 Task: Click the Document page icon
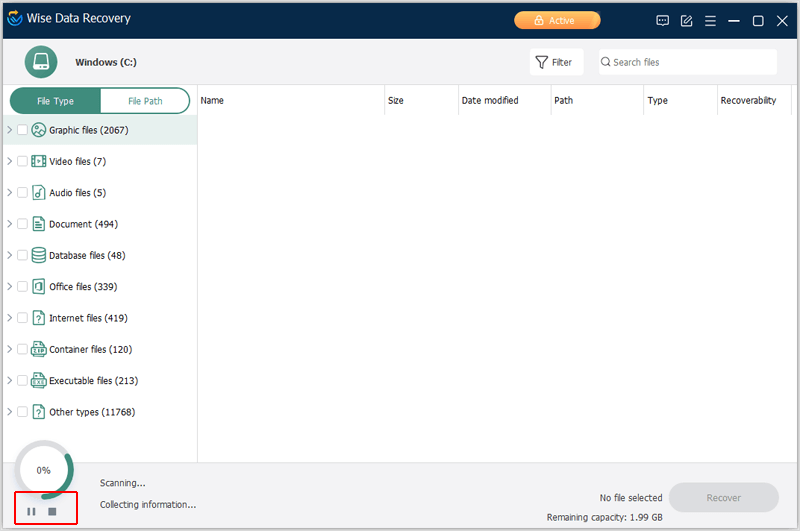tap(39, 224)
